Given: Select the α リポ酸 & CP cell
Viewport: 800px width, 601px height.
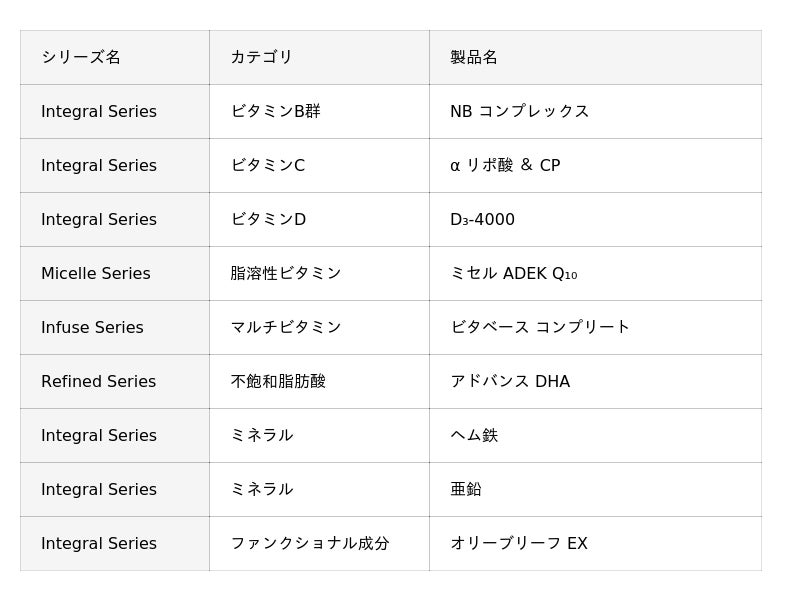Looking at the screenshot, I should click(595, 165).
